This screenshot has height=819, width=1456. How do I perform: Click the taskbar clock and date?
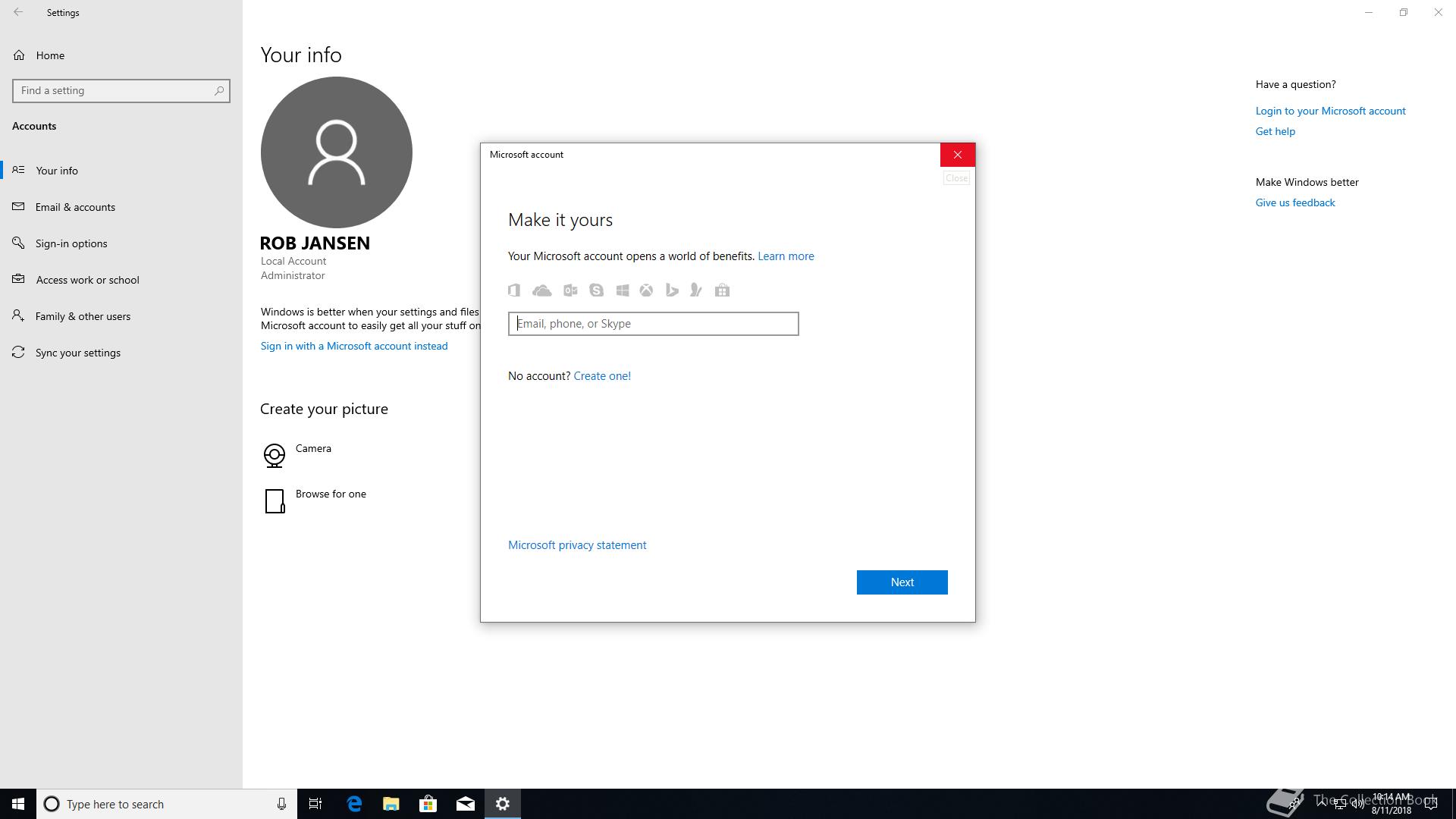pyautogui.click(x=1391, y=804)
